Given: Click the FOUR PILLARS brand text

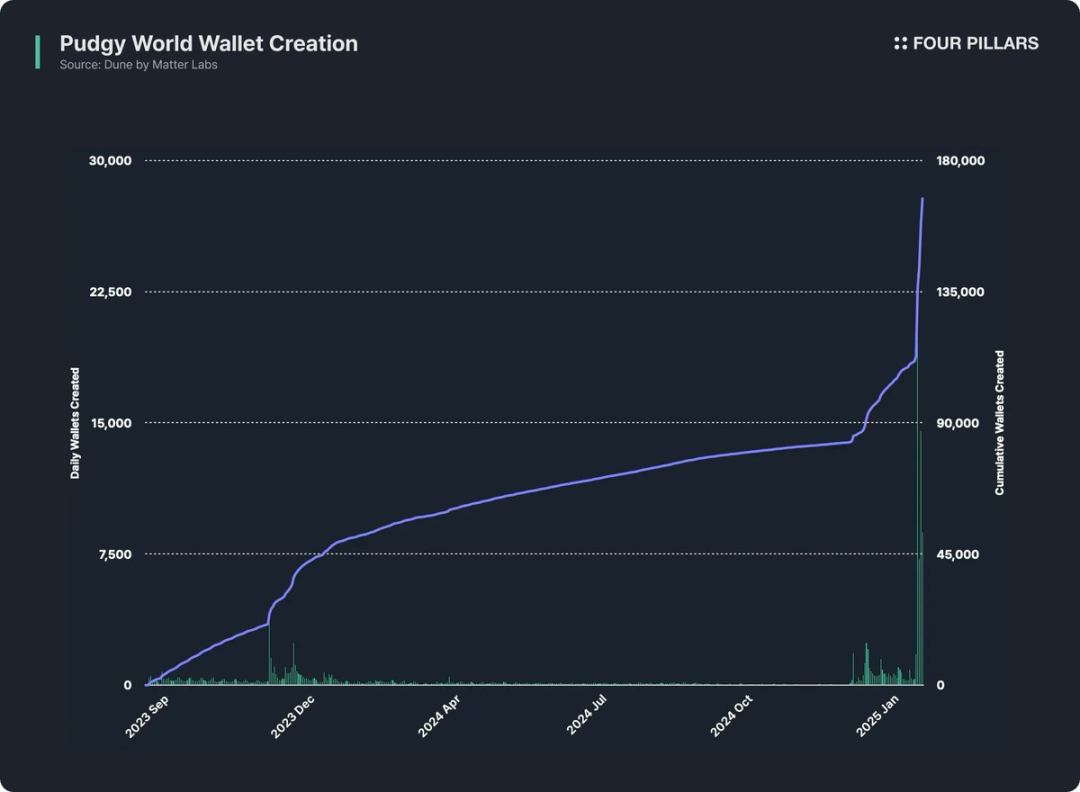Looking at the screenshot, I should pos(975,43).
